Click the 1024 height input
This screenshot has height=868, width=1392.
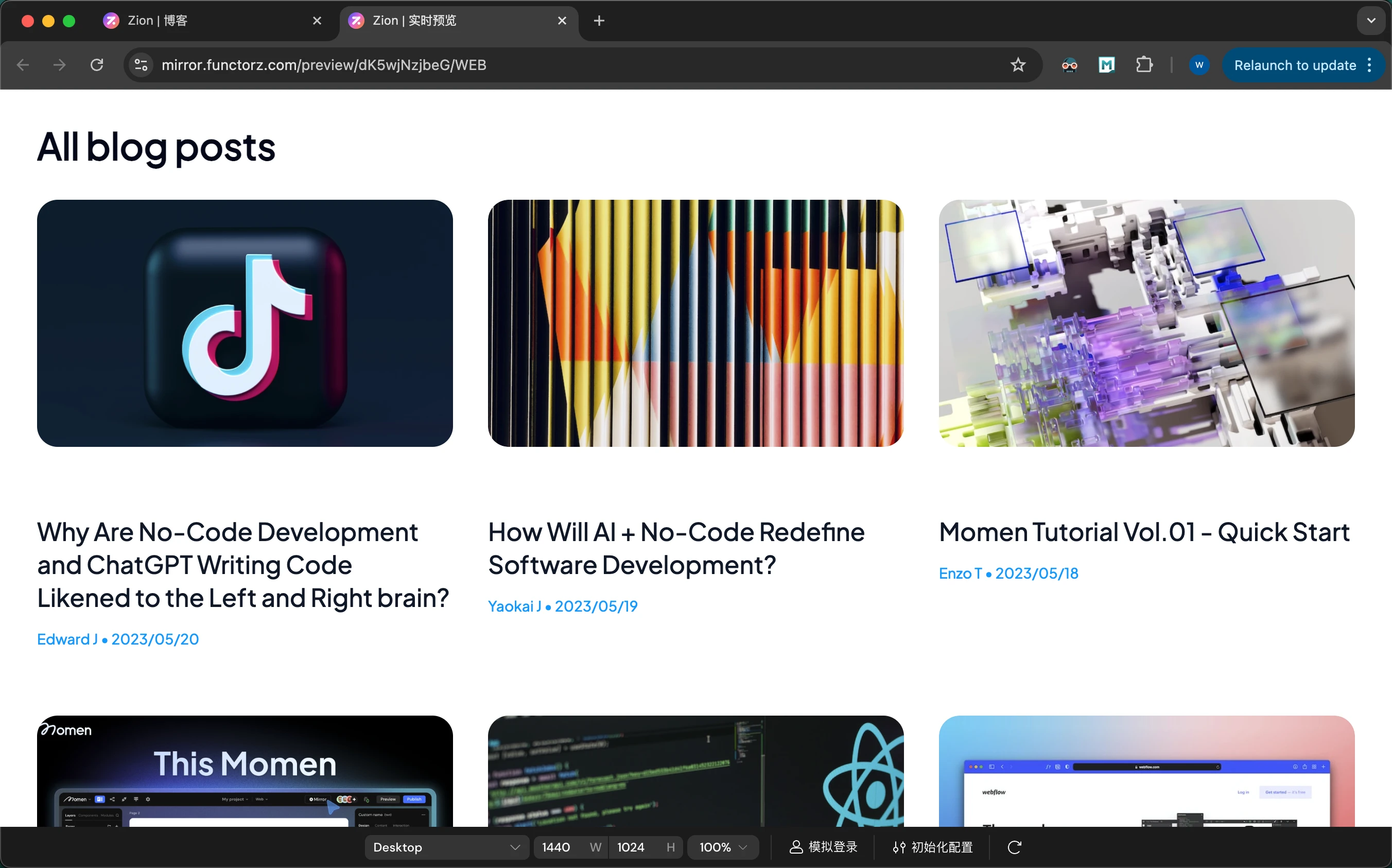(x=645, y=847)
